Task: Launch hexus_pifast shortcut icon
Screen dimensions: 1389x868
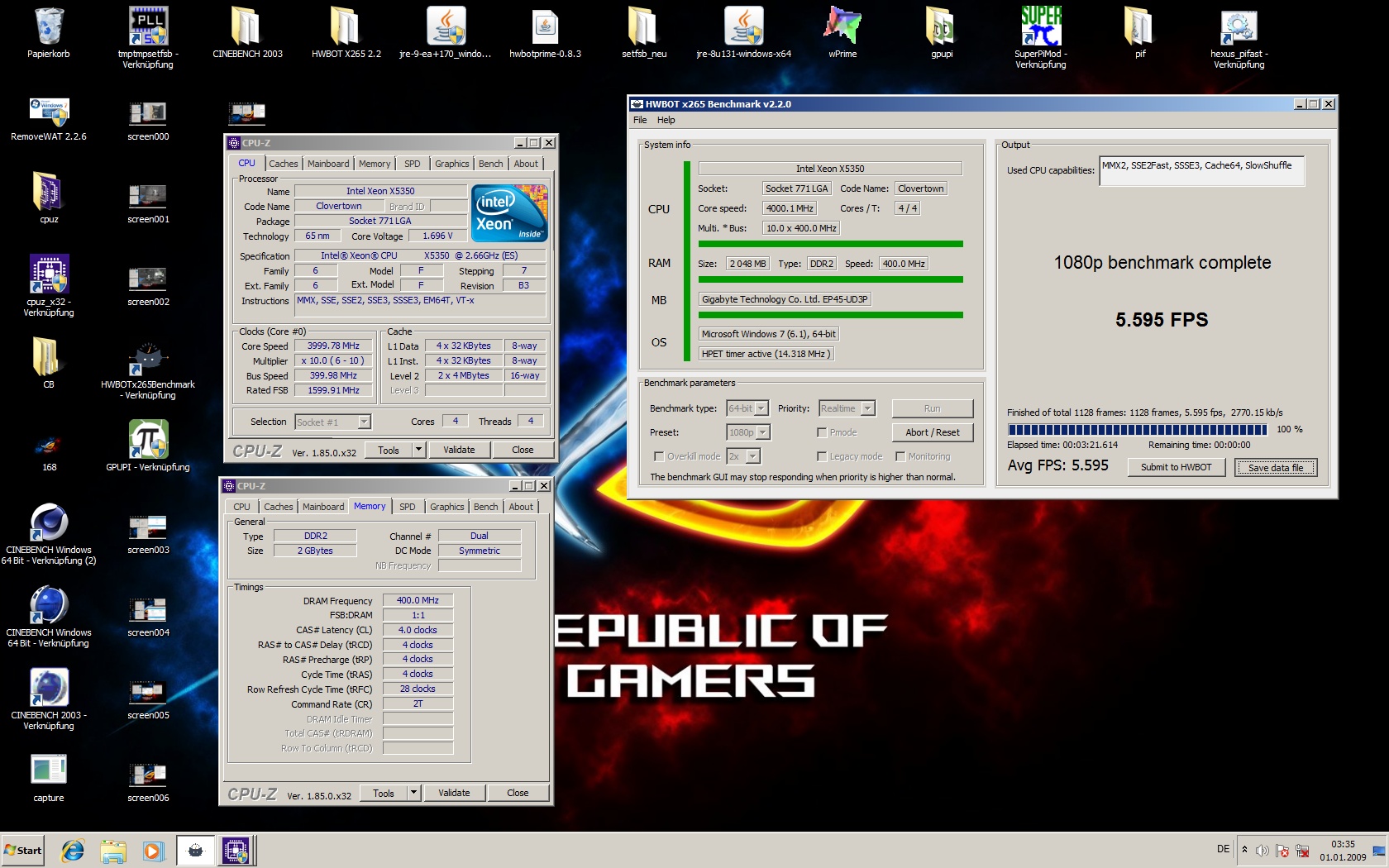Action: (1239, 26)
